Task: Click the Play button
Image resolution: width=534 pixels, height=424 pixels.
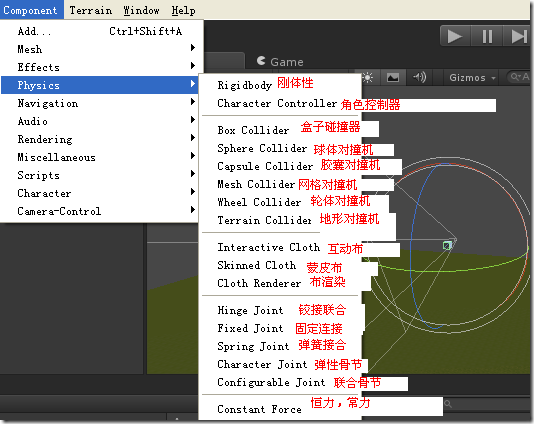Action: pyautogui.click(x=455, y=36)
